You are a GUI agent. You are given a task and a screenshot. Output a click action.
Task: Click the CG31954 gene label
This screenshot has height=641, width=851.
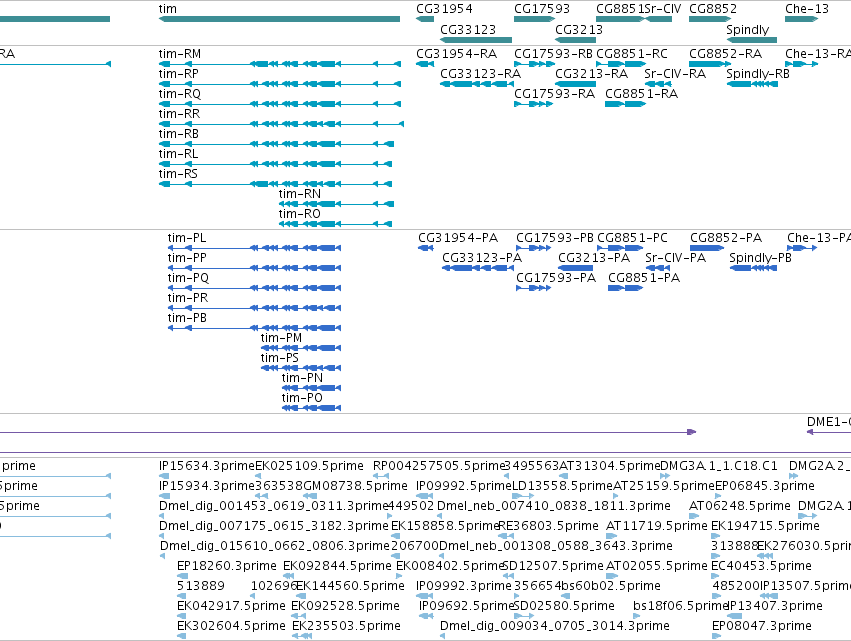(x=444, y=9)
